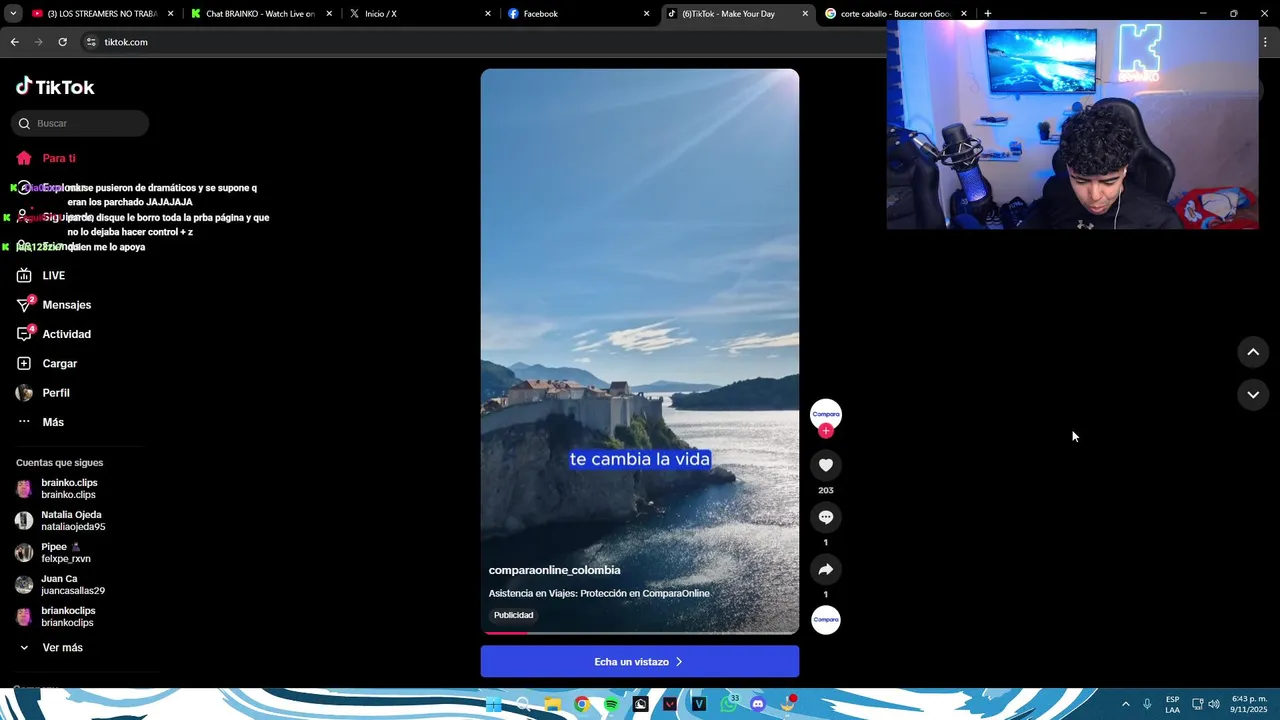Switch to Inicio / X tab
1280x720 pixels.
pos(420,14)
